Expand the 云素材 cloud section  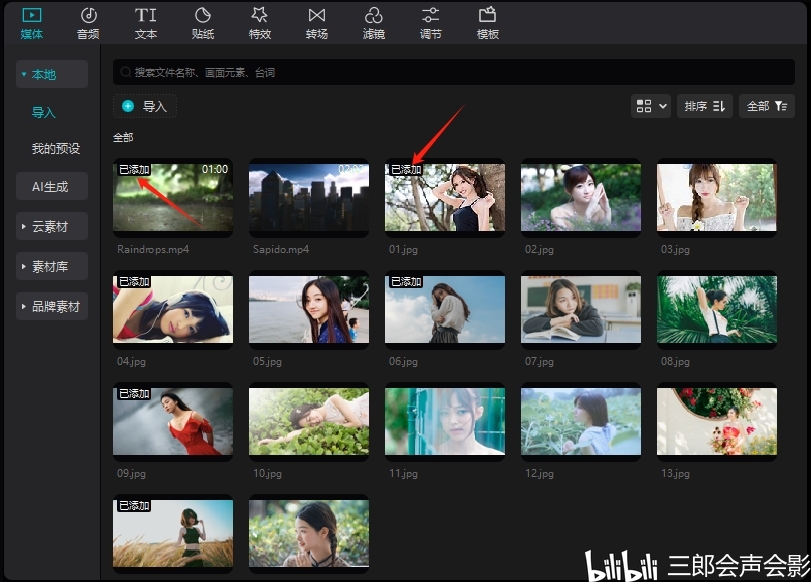coord(52,226)
